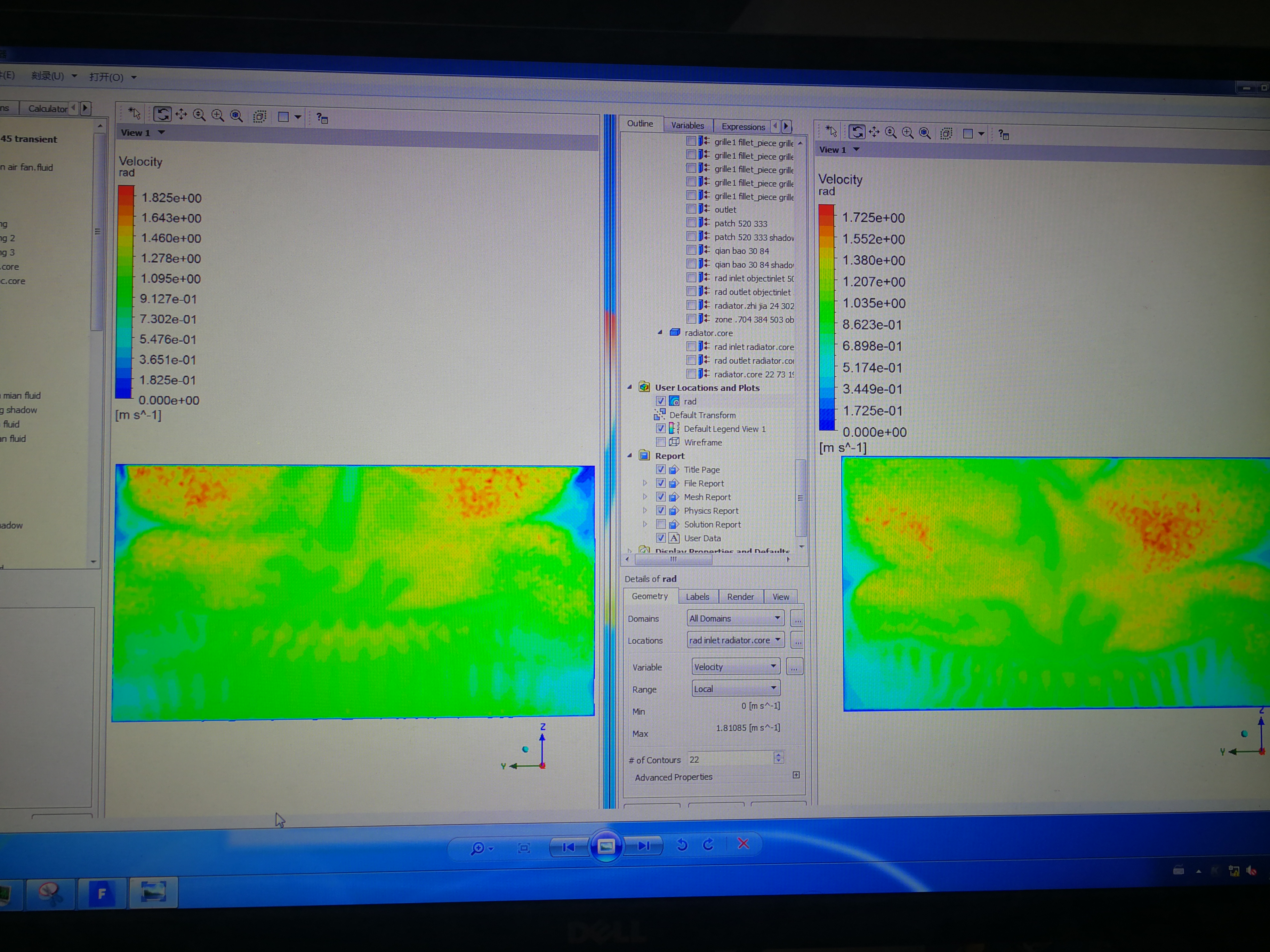
Task: Open the Domains combo box
Action: click(735, 618)
